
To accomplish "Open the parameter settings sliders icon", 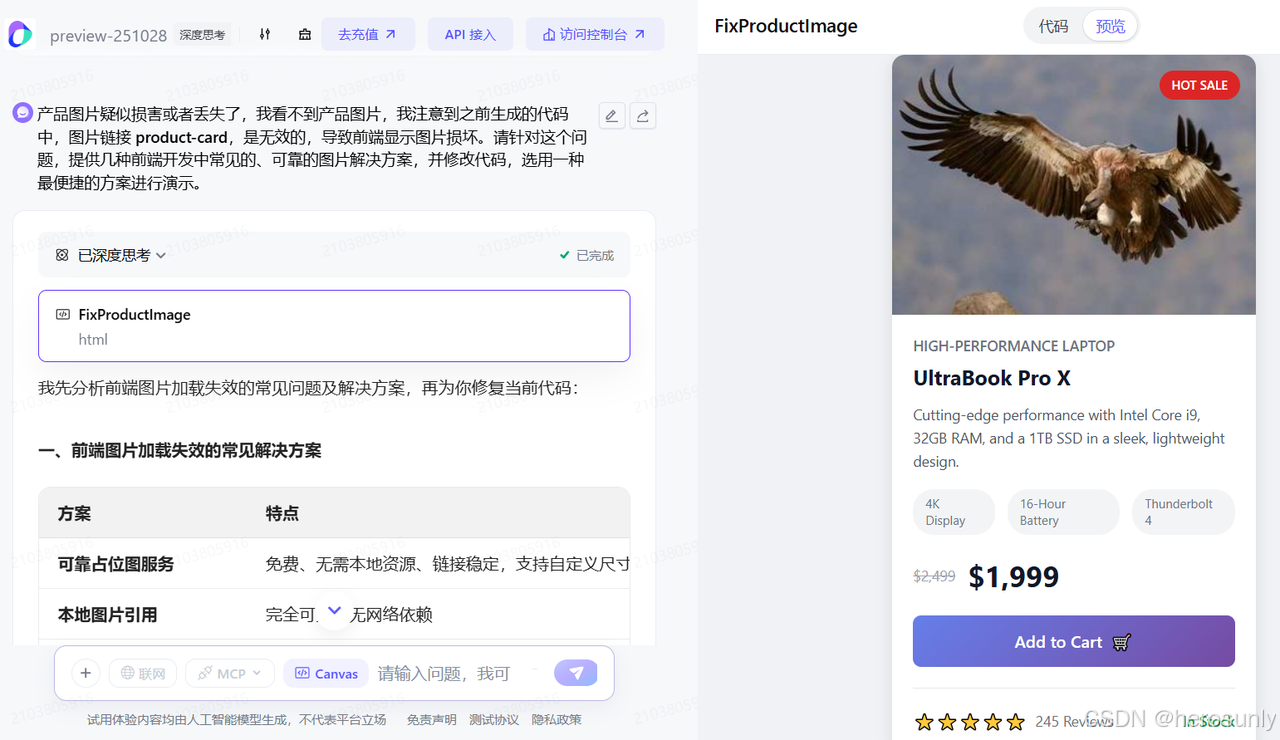I will 265,34.
